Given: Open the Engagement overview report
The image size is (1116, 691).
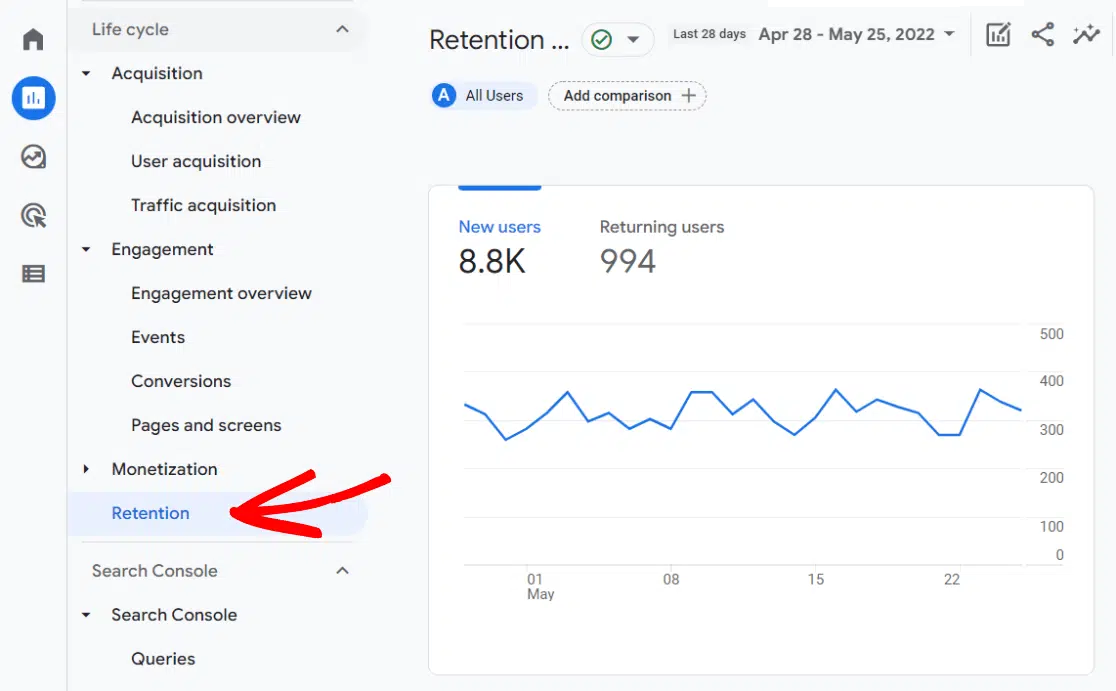Looking at the screenshot, I should (221, 293).
